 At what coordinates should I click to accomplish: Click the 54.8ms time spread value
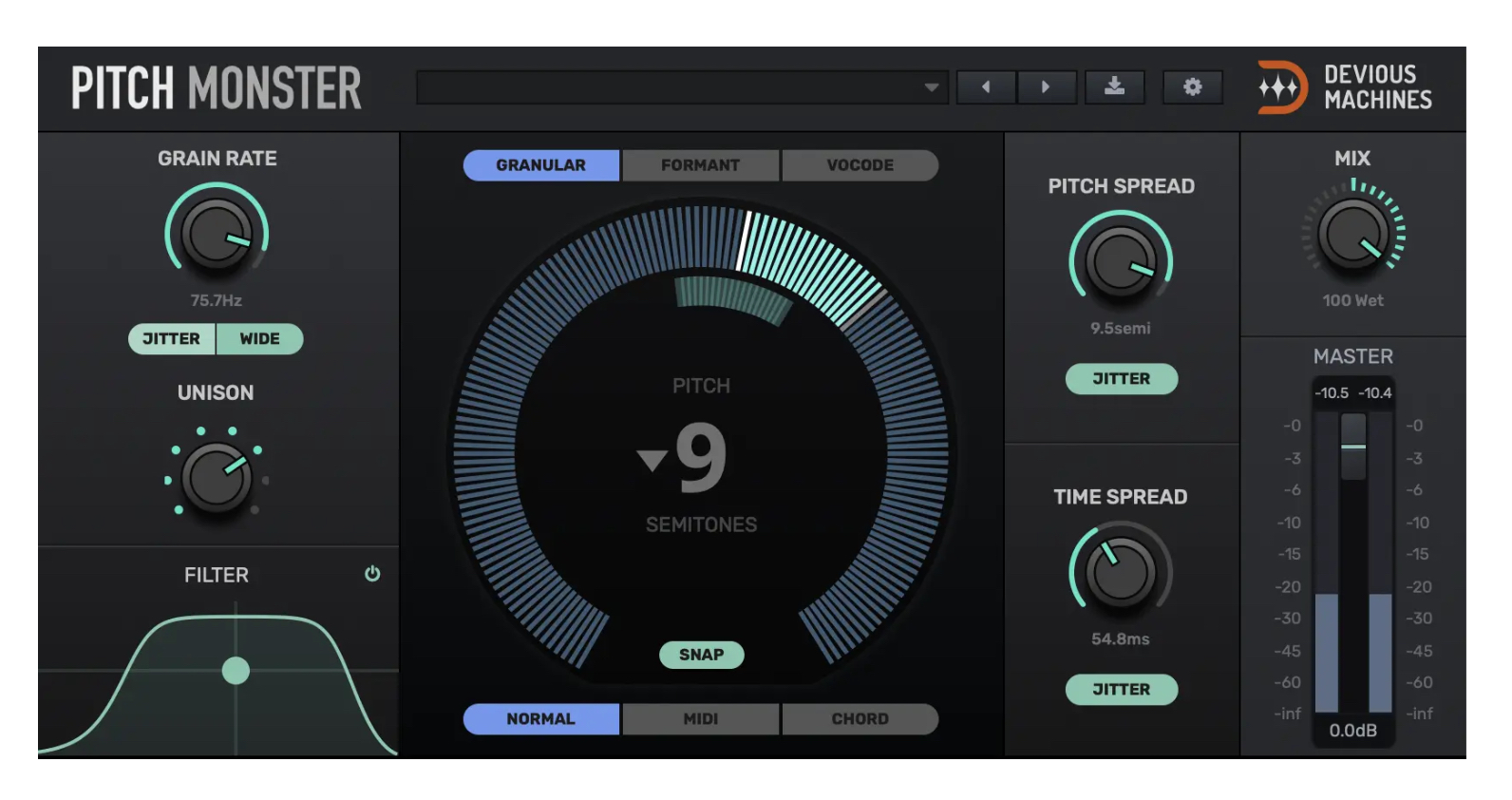pos(1121,639)
